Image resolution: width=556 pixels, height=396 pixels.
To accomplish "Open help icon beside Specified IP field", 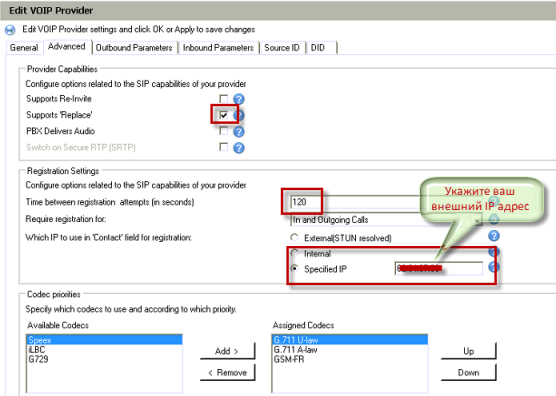I will (x=494, y=267).
